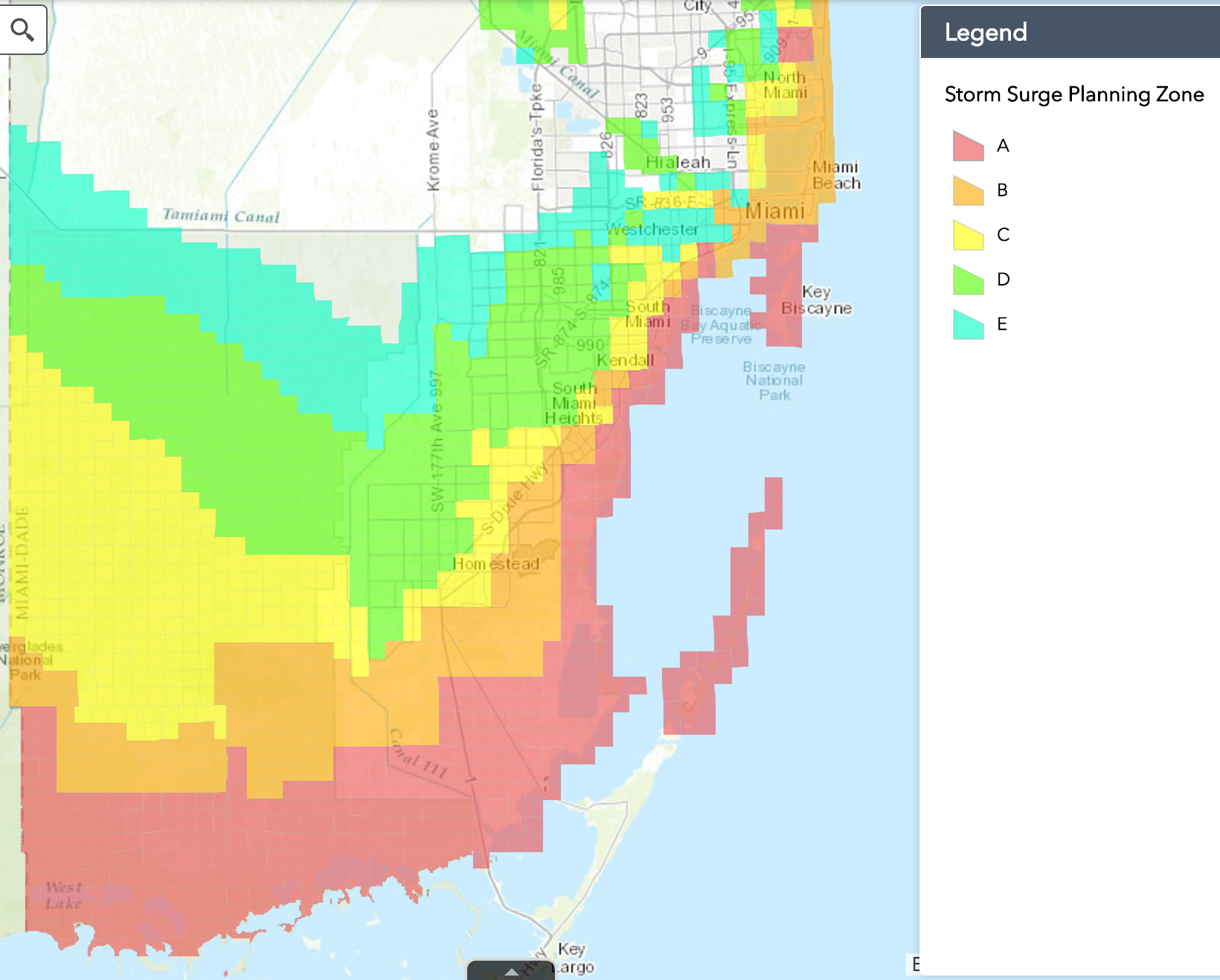Click the West Lake label on the map
Image resolution: width=1220 pixels, height=980 pixels.
[x=63, y=895]
